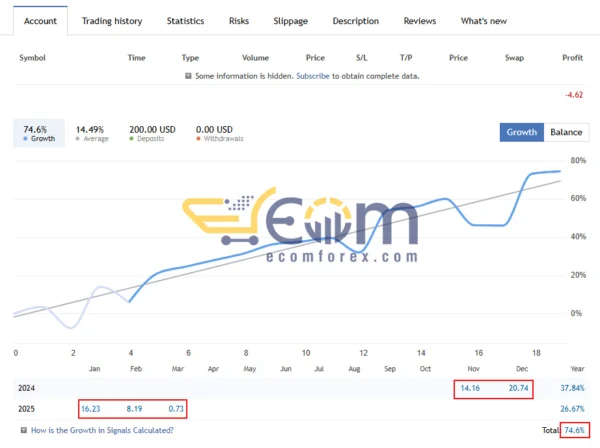Image resolution: width=600 pixels, height=448 pixels.
Task: Click the 2025 yearly total 26.67%
Action: pyautogui.click(x=572, y=409)
